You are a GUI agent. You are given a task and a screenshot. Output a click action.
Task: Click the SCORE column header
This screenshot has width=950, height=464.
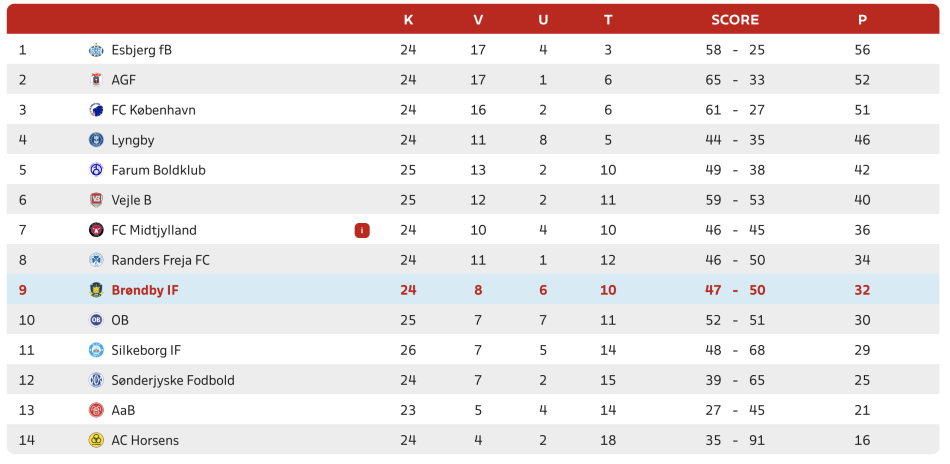735,20
